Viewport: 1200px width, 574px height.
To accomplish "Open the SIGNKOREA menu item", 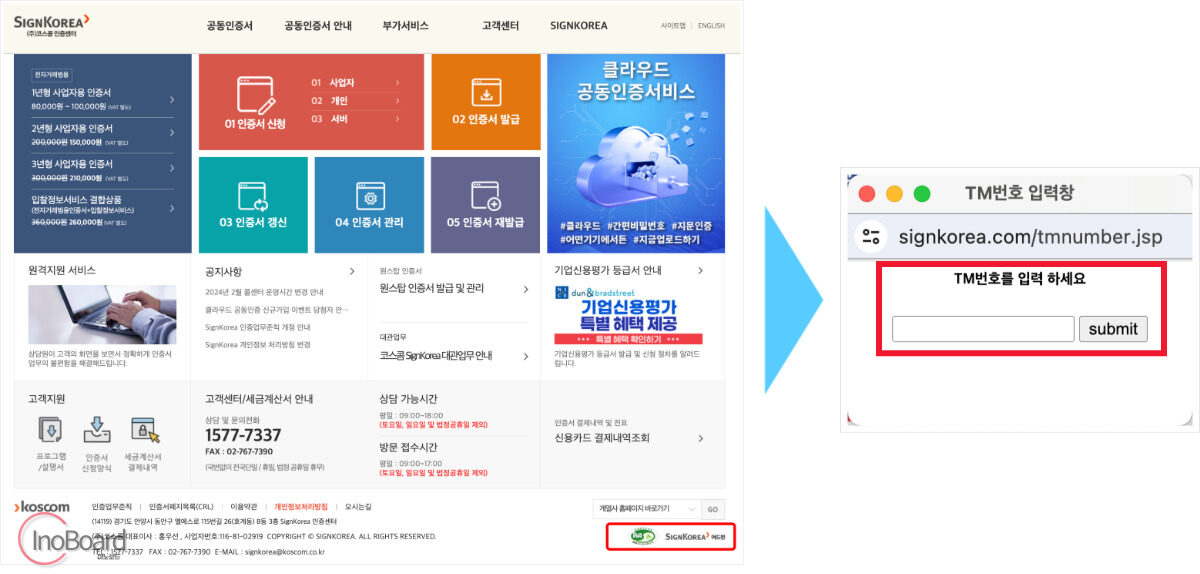I will coord(579,25).
